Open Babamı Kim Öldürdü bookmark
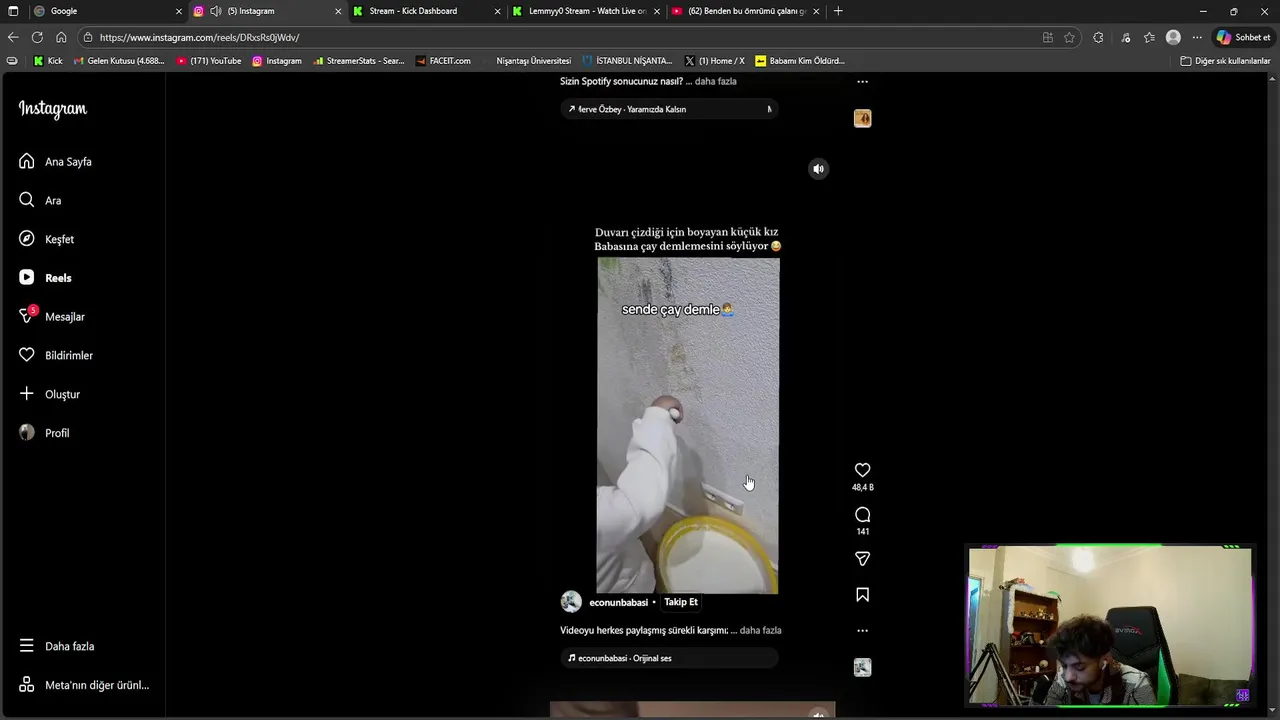Viewport: 1280px width, 720px height. [799, 61]
